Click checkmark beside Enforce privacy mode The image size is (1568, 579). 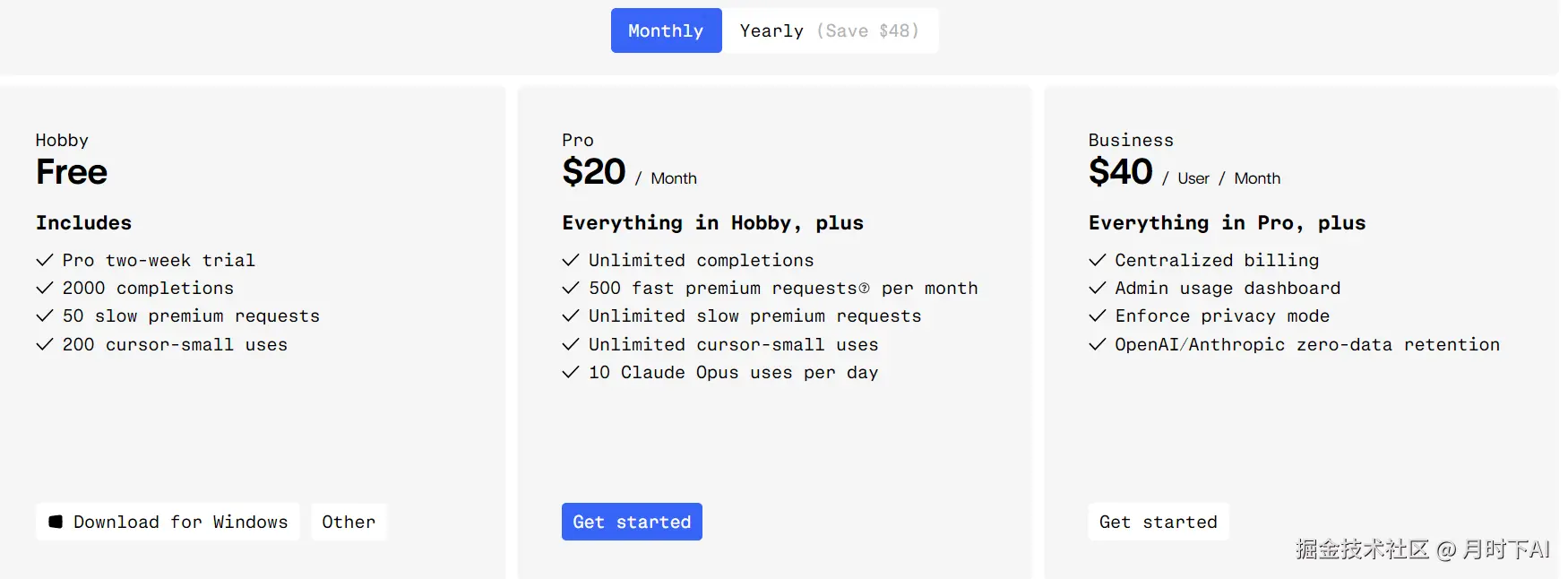point(1097,316)
